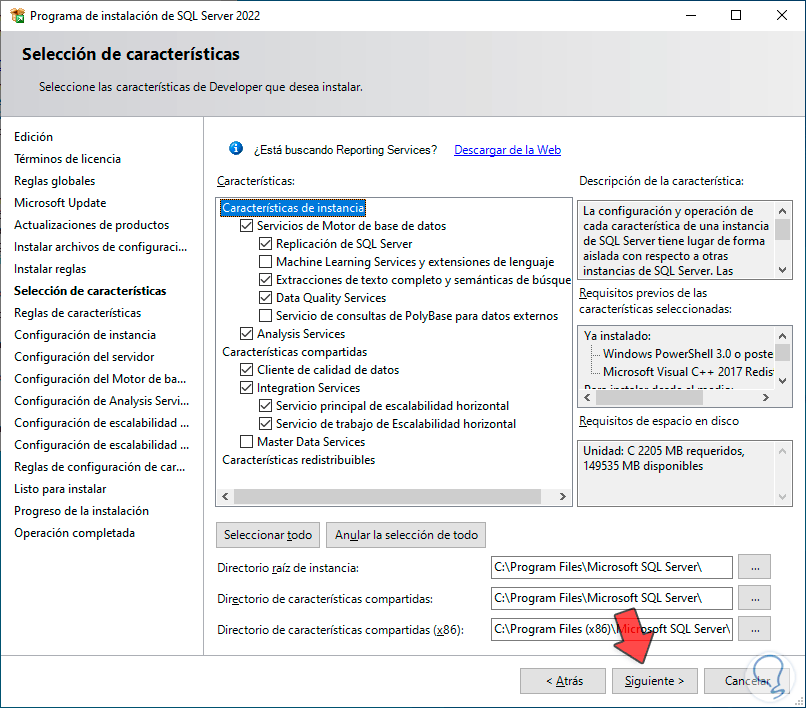
Task: Click the Directorio de características compartidas field
Action: (x=612, y=598)
